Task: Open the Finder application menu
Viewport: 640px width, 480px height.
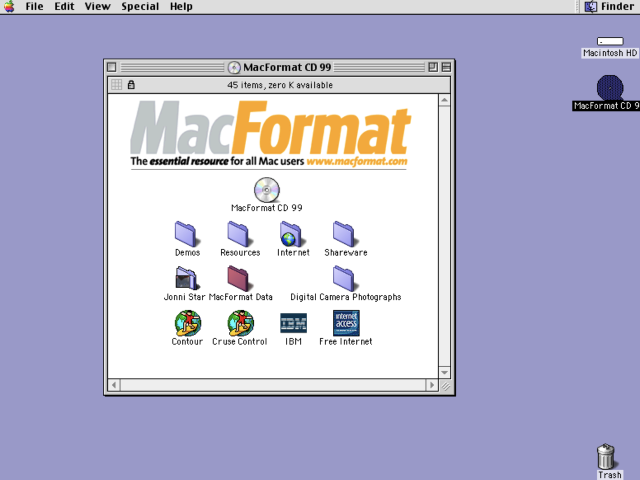Action: click(610, 7)
